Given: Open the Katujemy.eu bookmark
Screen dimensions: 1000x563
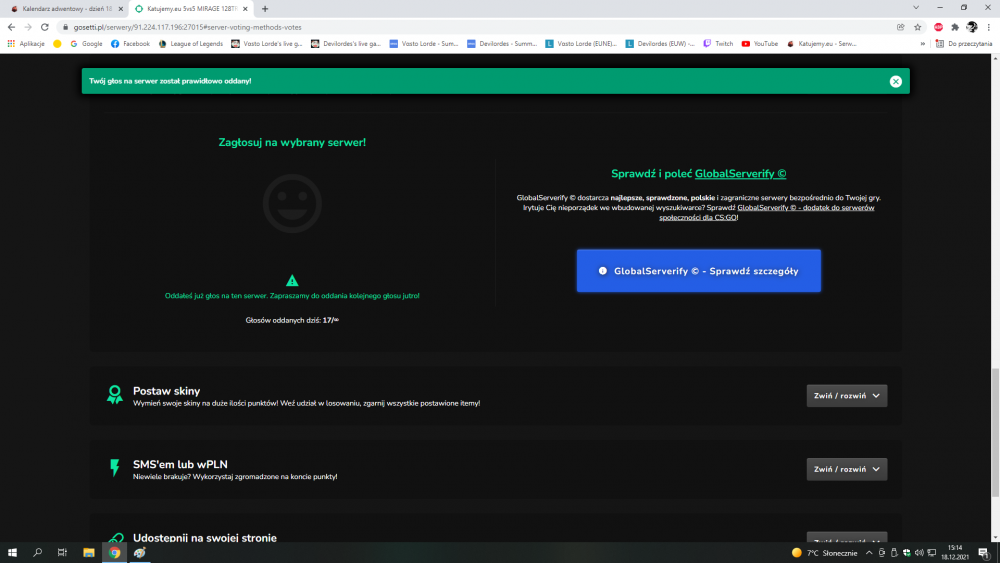Looking at the screenshot, I should (x=821, y=44).
